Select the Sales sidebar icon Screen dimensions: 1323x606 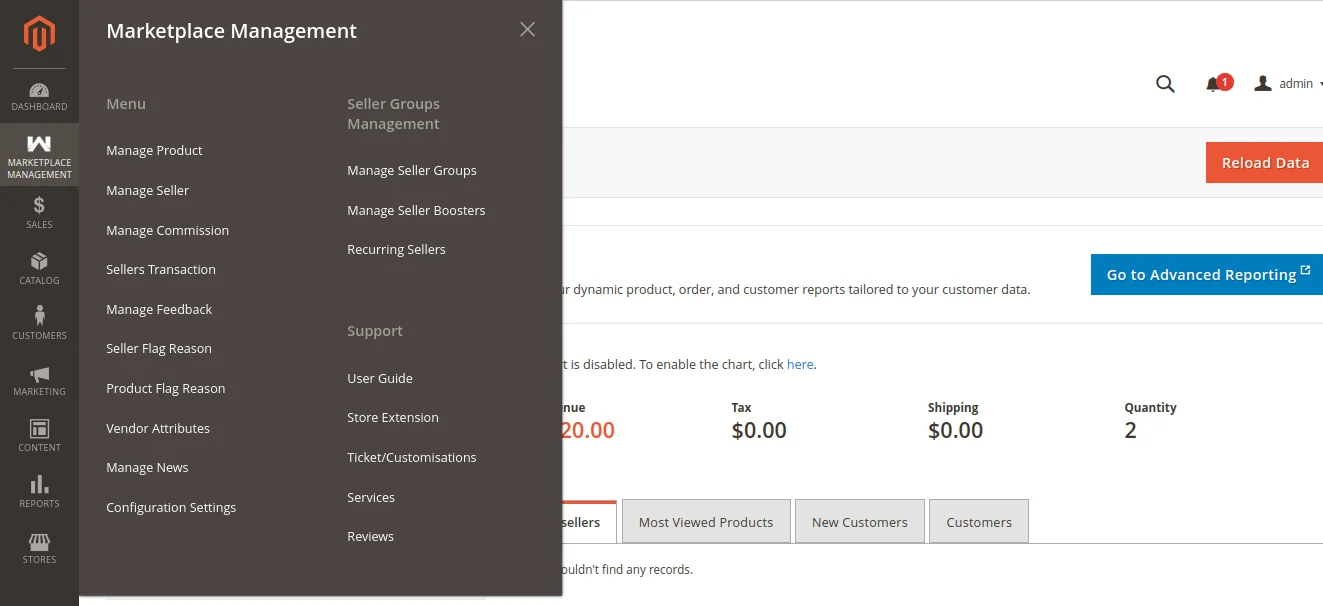pyautogui.click(x=39, y=211)
